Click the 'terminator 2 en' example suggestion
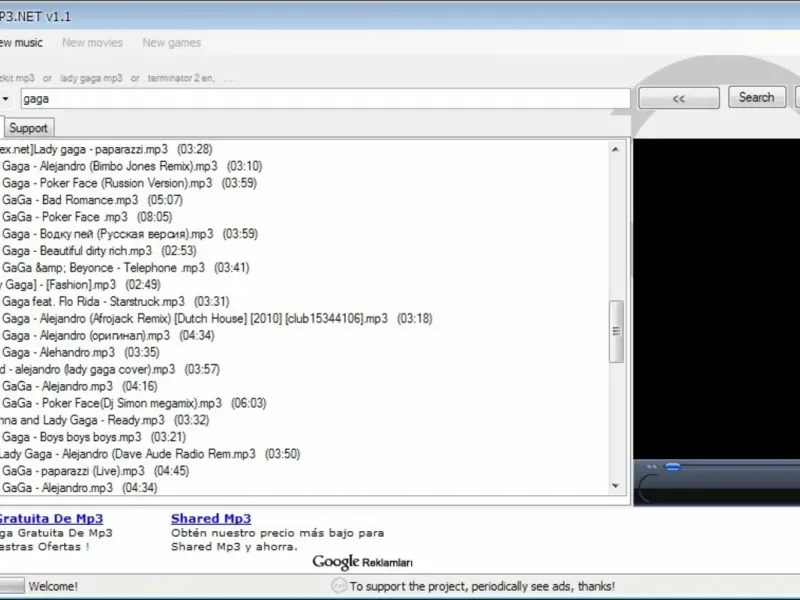This screenshot has width=800, height=600. [181, 78]
